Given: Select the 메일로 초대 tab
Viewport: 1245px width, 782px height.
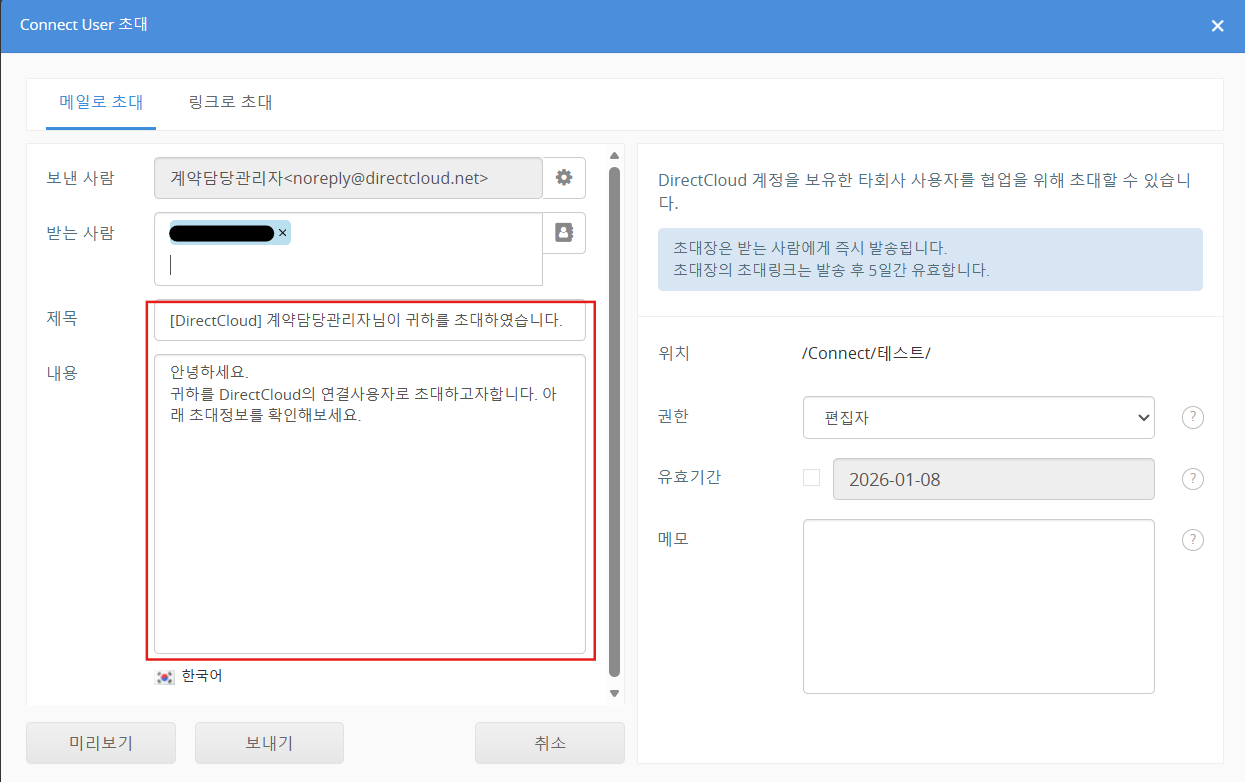Looking at the screenshot, I should click(x=101, y=102).
